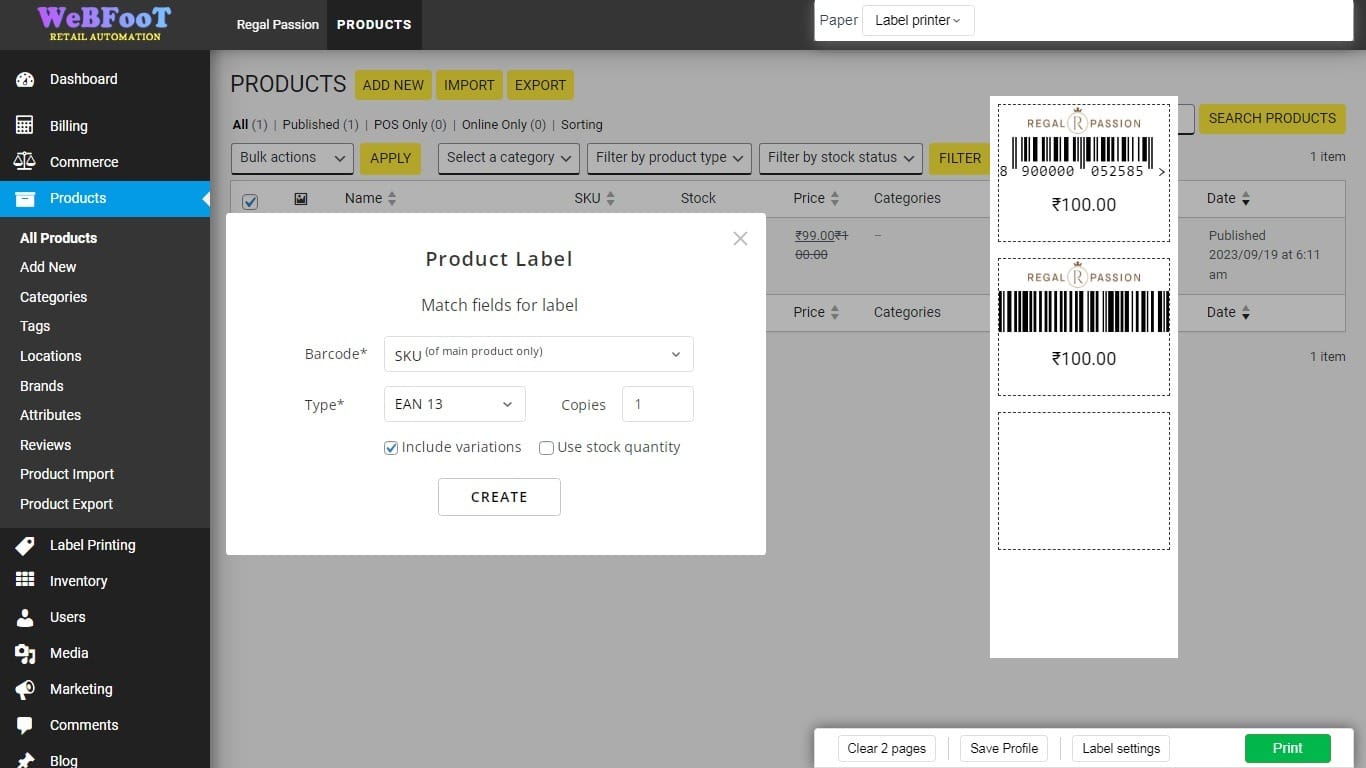The height and width of the screenshot is (768, 1366).
Task: Toggle the select-all products checkbox
Action: pyautogui.click(x=250, y=201)
